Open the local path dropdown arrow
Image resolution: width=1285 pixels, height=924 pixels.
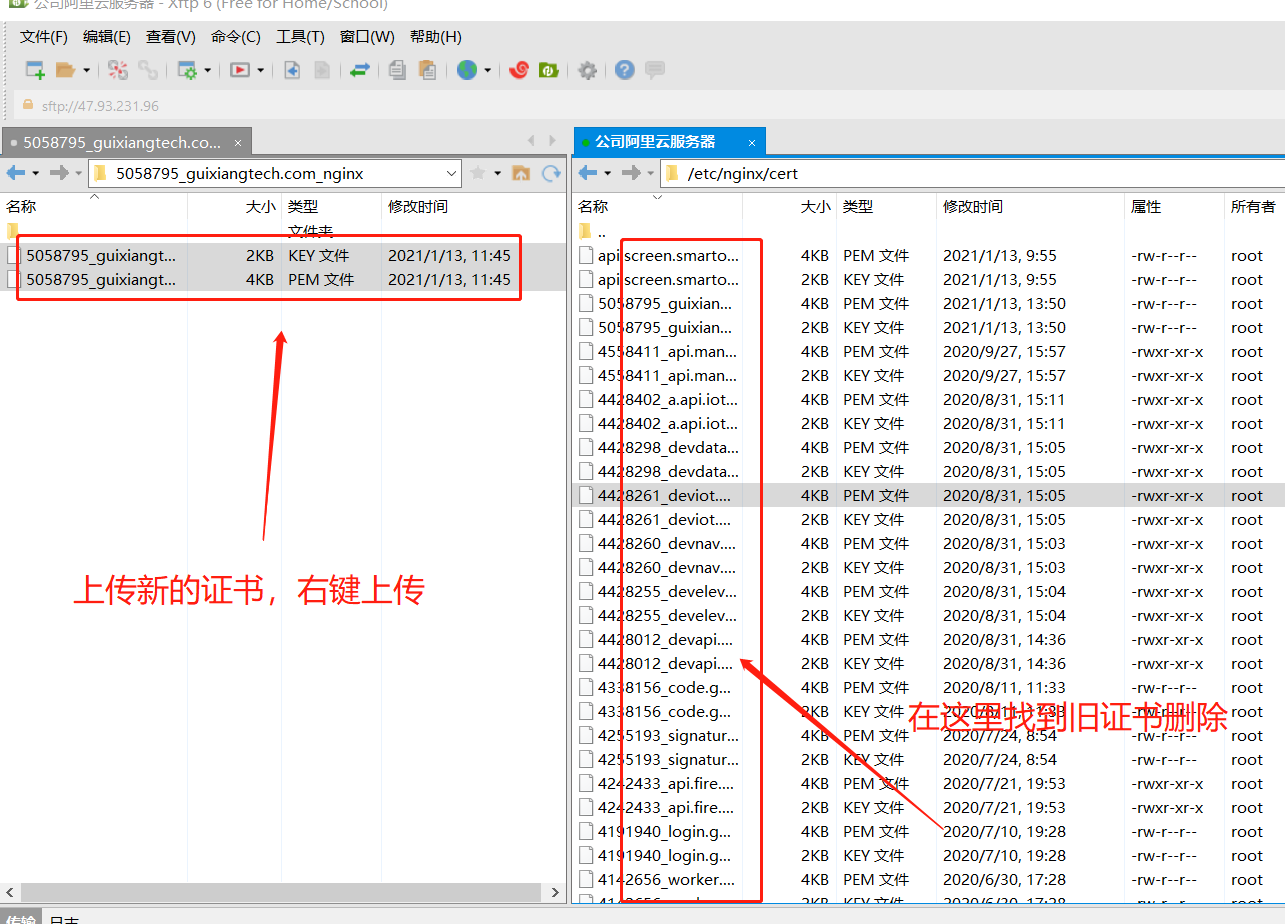450,172
